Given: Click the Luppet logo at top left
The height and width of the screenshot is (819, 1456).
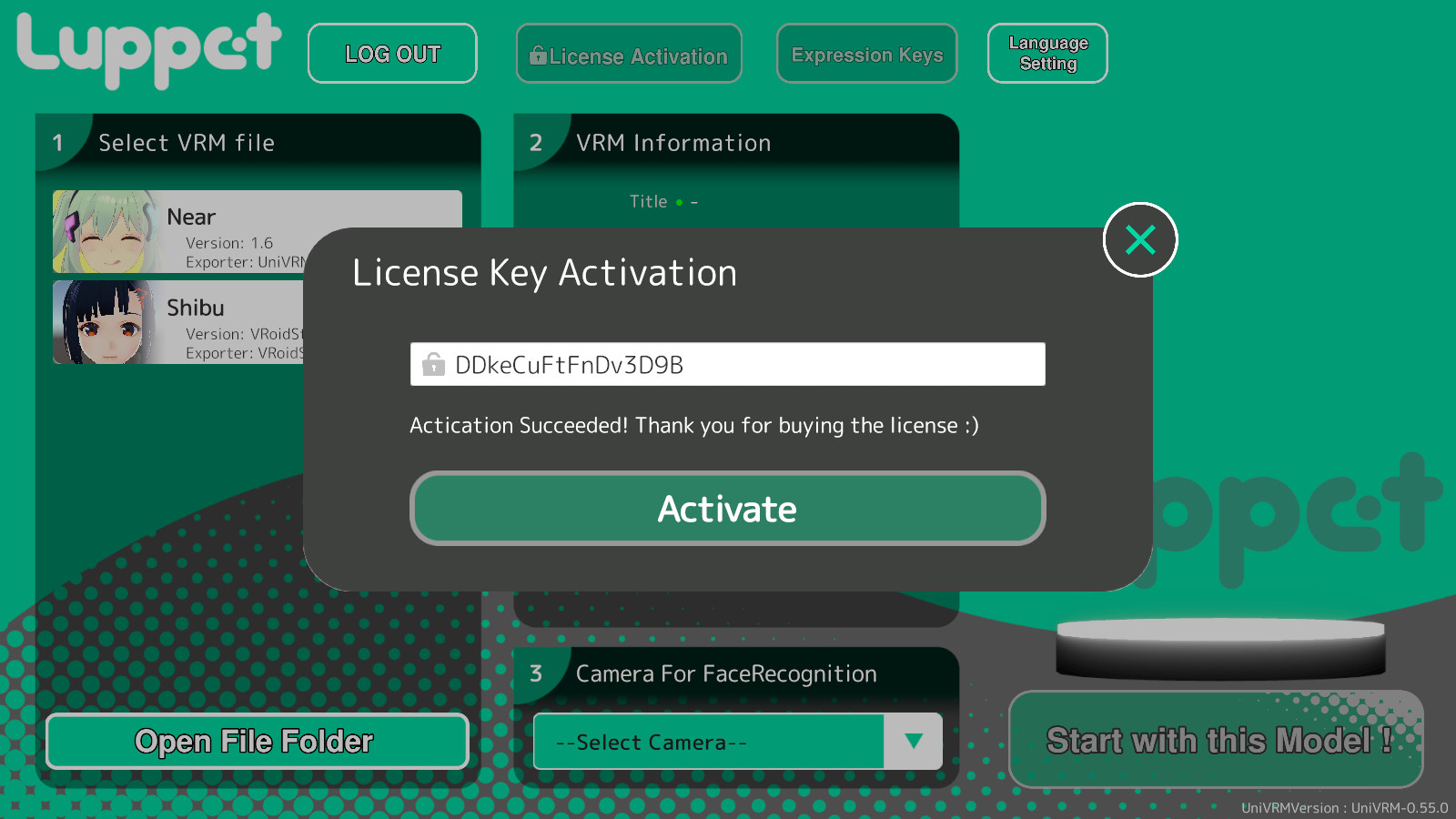Looking at the screenshot, I should 148,51.
